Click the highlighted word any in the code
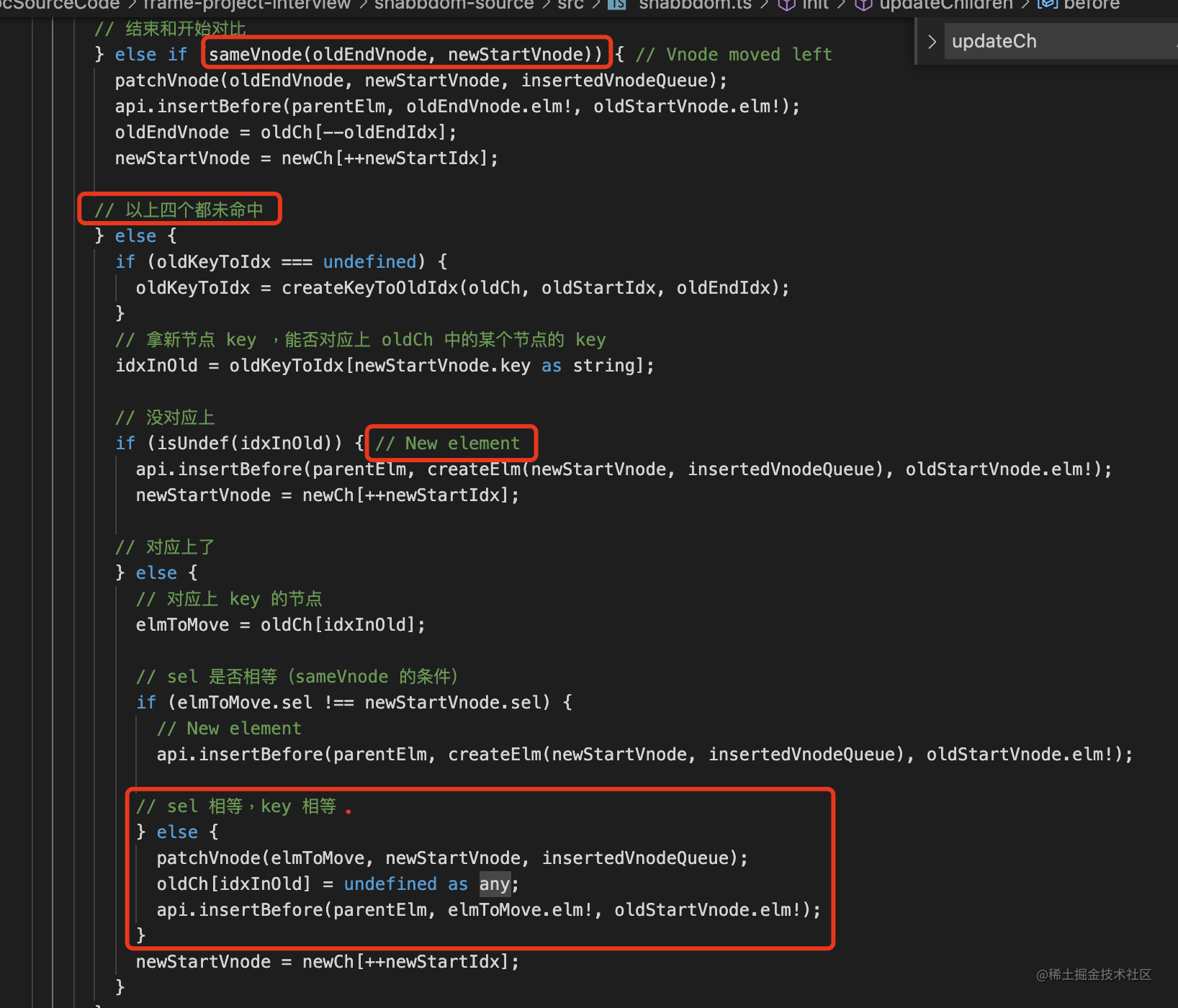 [494, 884]
